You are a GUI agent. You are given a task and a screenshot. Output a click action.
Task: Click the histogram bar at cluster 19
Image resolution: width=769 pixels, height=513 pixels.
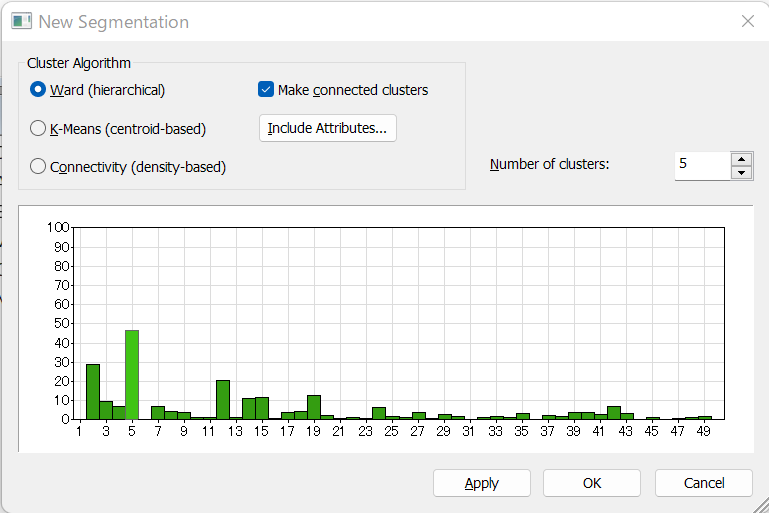click(314, 407)
